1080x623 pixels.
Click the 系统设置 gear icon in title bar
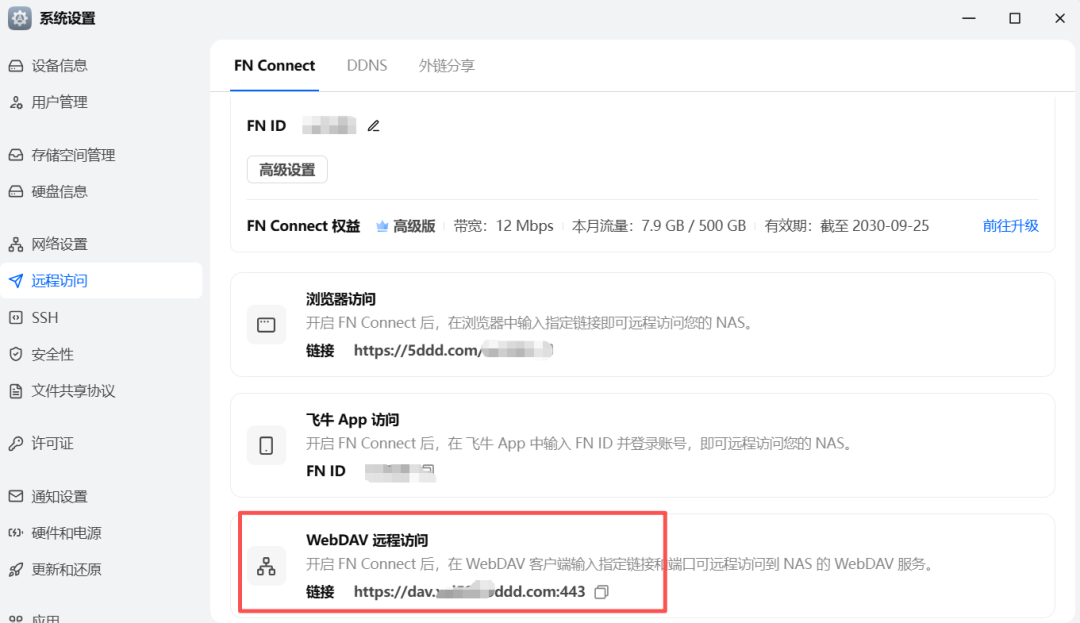click(x=18, y=18)
